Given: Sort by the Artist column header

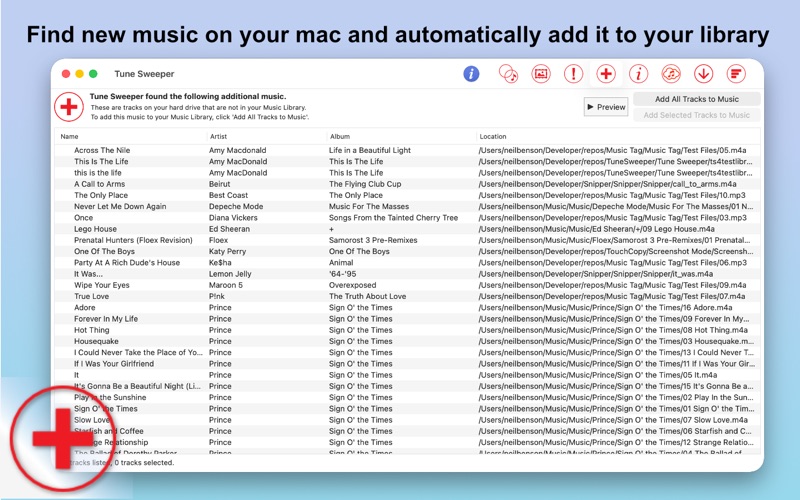Looking at the screenshot, I should click(x=218, y=136).
